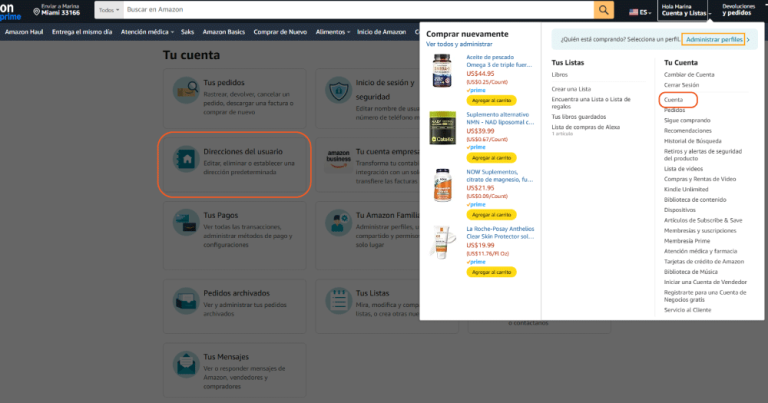Expand the Alimentos nav dropdown
Image resolution: width=768 pixels, height=403 pixels.
point(336,32)
